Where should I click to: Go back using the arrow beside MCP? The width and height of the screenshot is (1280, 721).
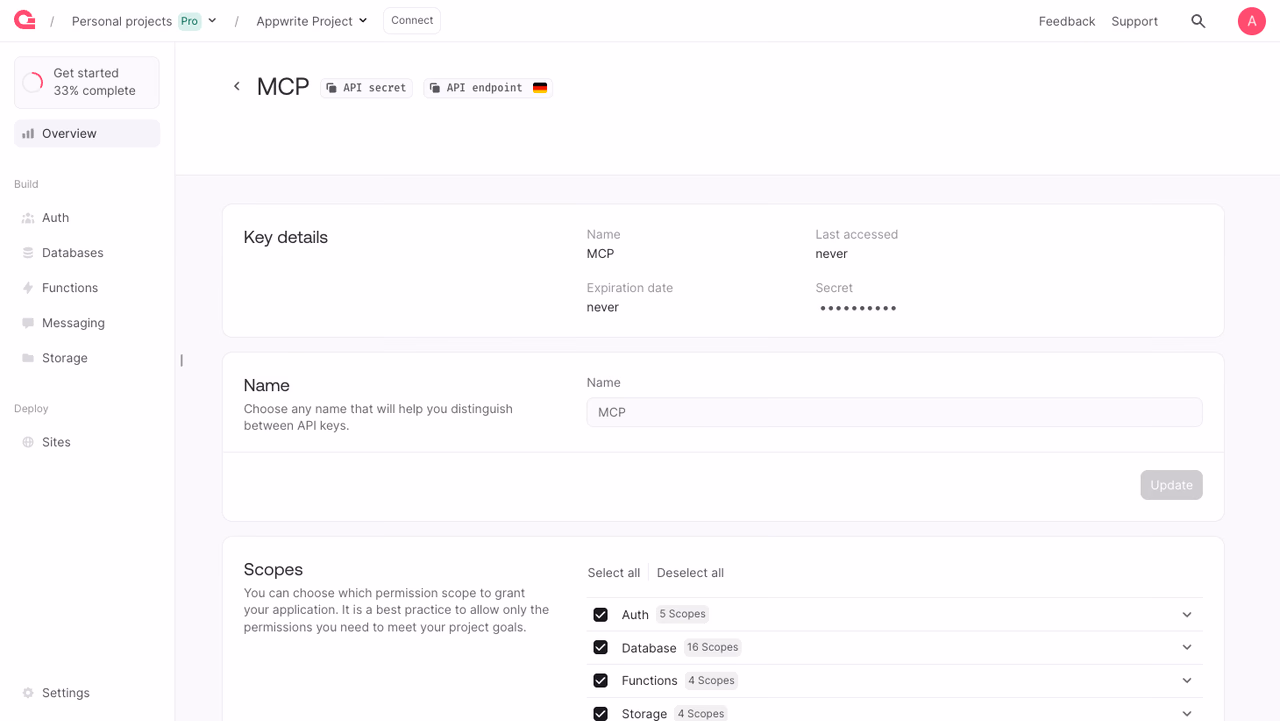[x=237, y=87]
